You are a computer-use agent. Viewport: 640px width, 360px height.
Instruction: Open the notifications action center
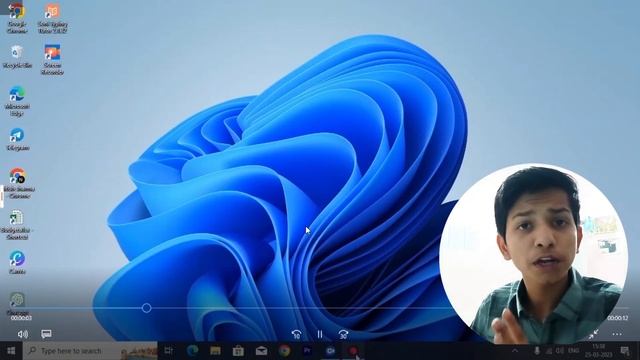point(624,351)
